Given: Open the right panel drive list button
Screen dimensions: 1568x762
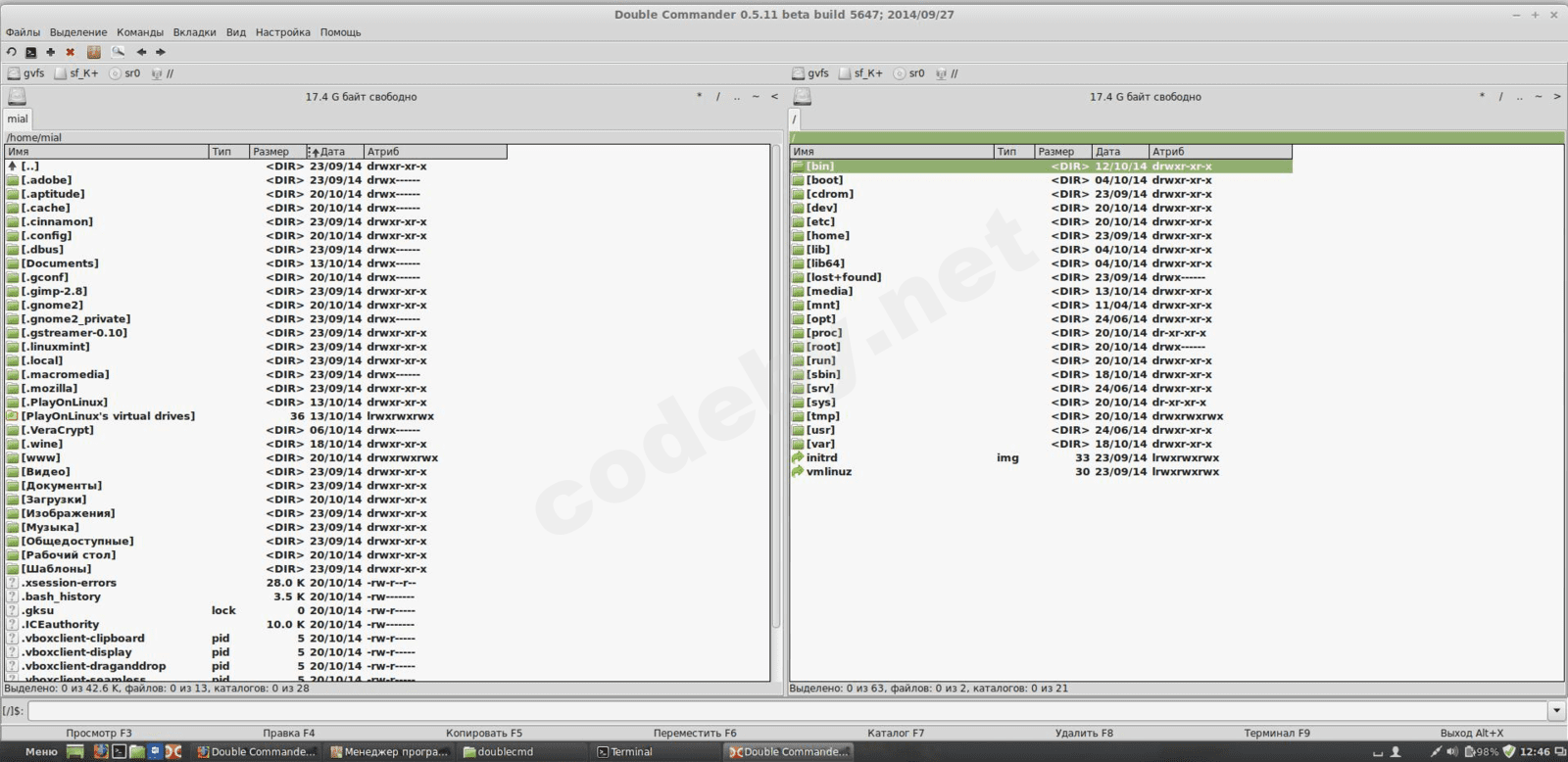Looking at the screenshot, I should click(x=802, y=97).
